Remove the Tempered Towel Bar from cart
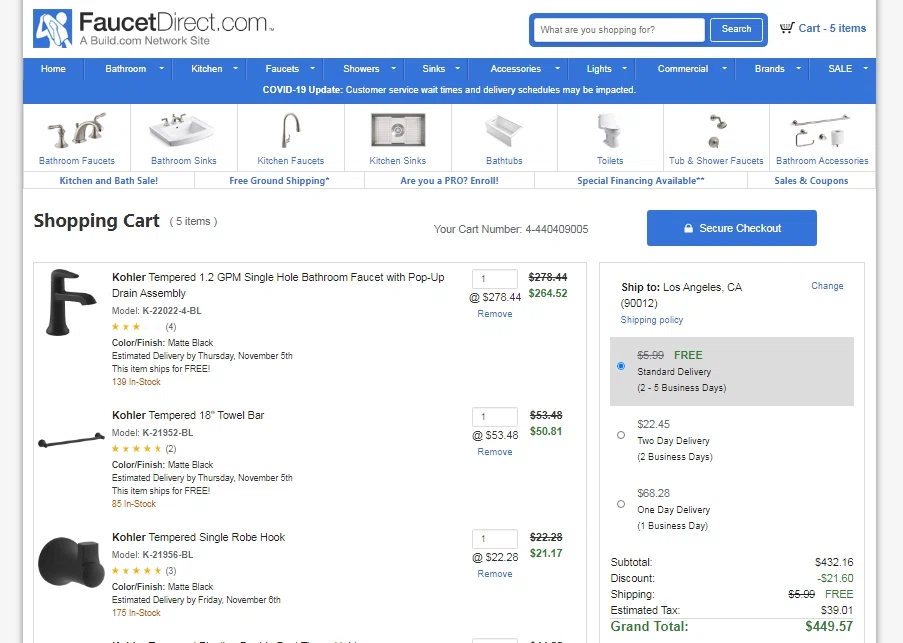903x643 pixels. point(495,452)
